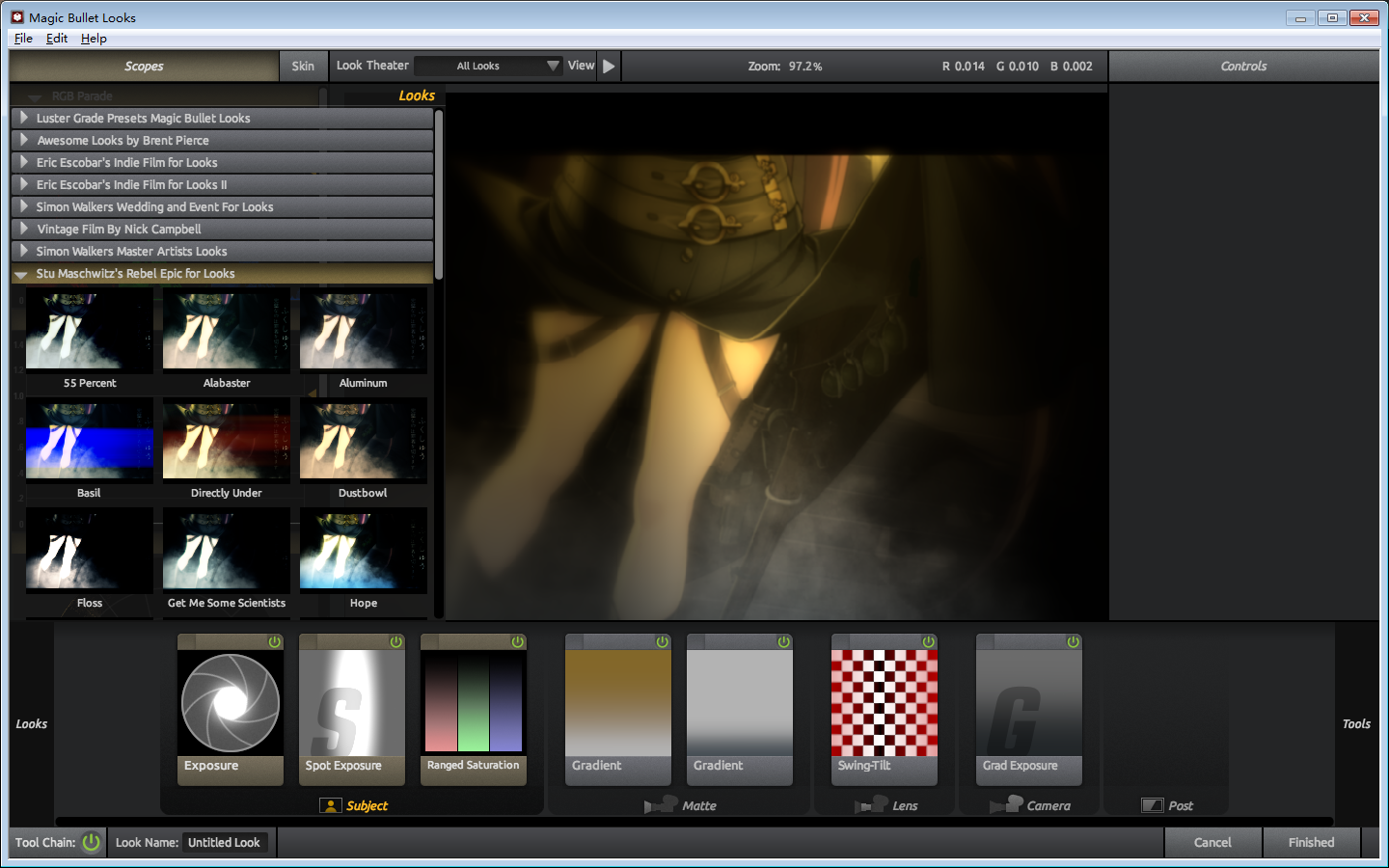This screenshot has height=868, width=1389.
Task: Toggle power on Ranged Saturation tool
Action: [518, 641]
